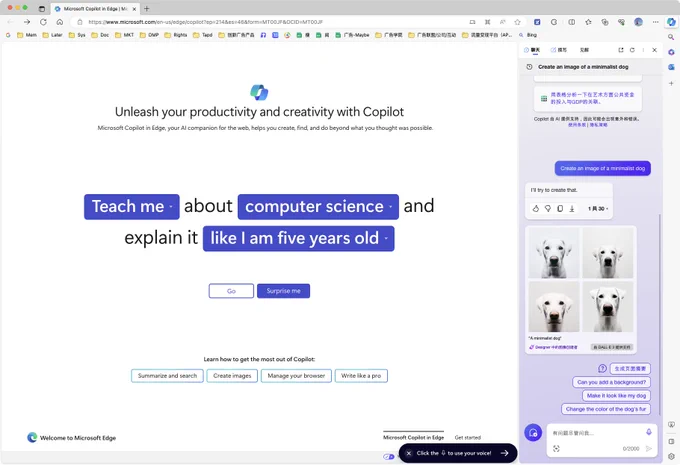Select the 'Get started' bottom tab
The height and width of the screenshot is (465, 680).
pos(468,437)
